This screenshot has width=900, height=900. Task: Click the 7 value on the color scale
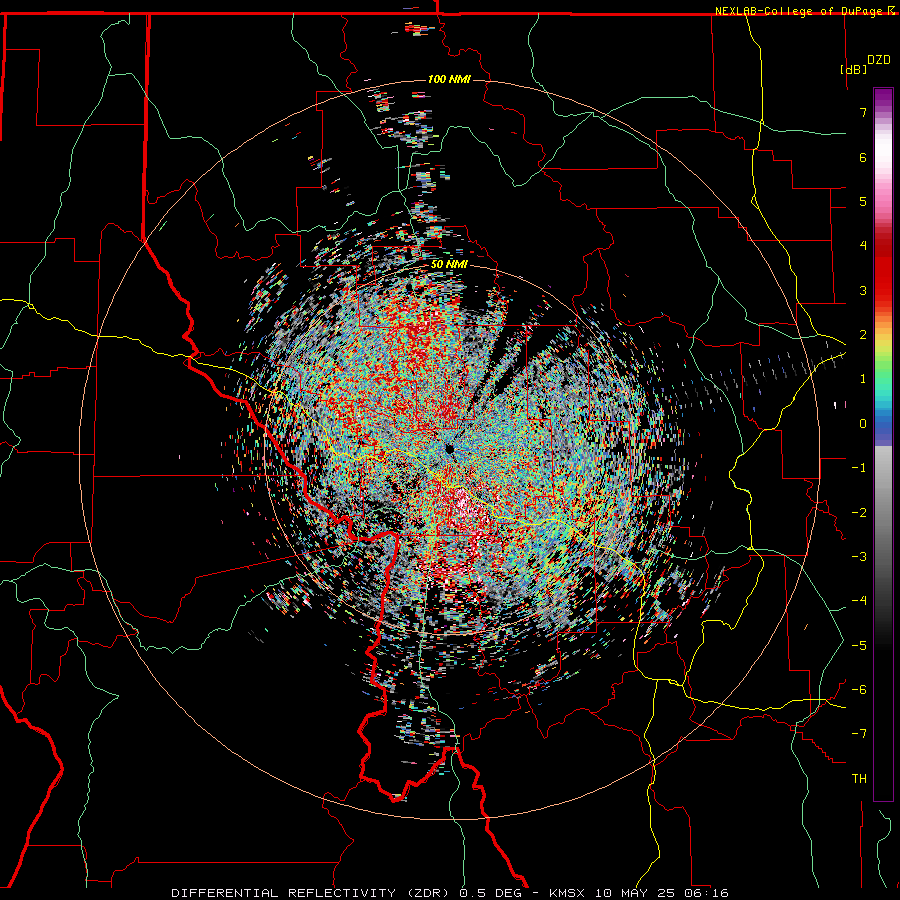click(863, 112)
